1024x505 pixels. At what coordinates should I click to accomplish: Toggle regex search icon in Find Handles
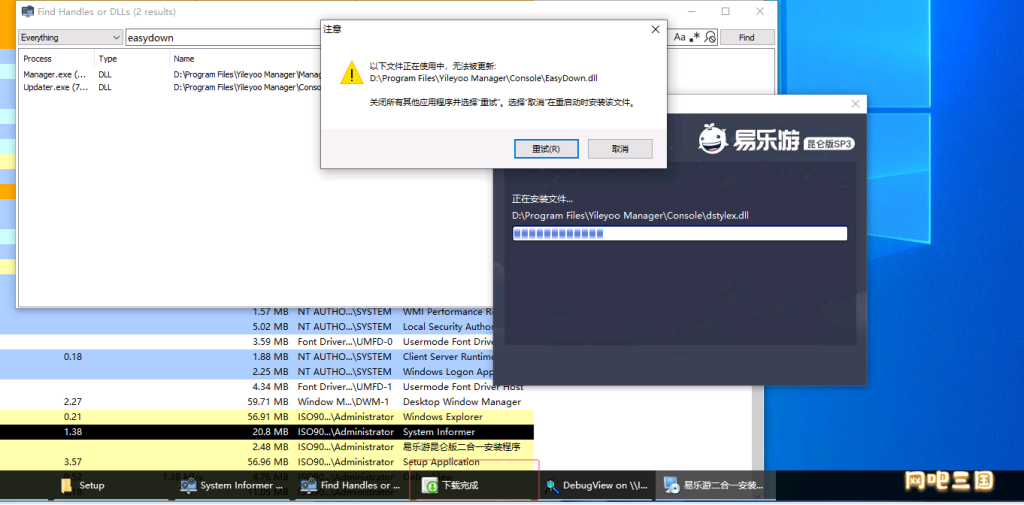pos(695,37)
